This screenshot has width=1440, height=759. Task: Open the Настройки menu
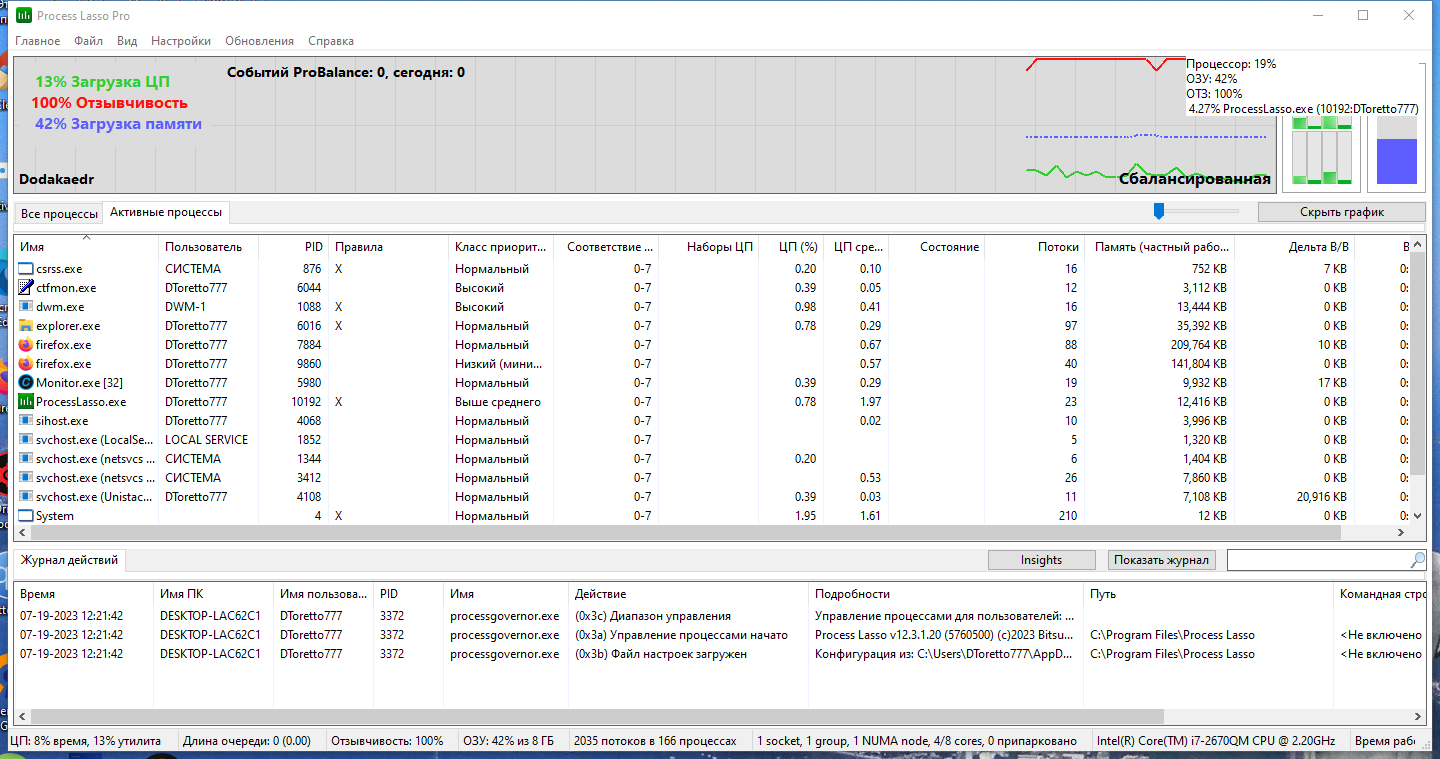[181, 41]
